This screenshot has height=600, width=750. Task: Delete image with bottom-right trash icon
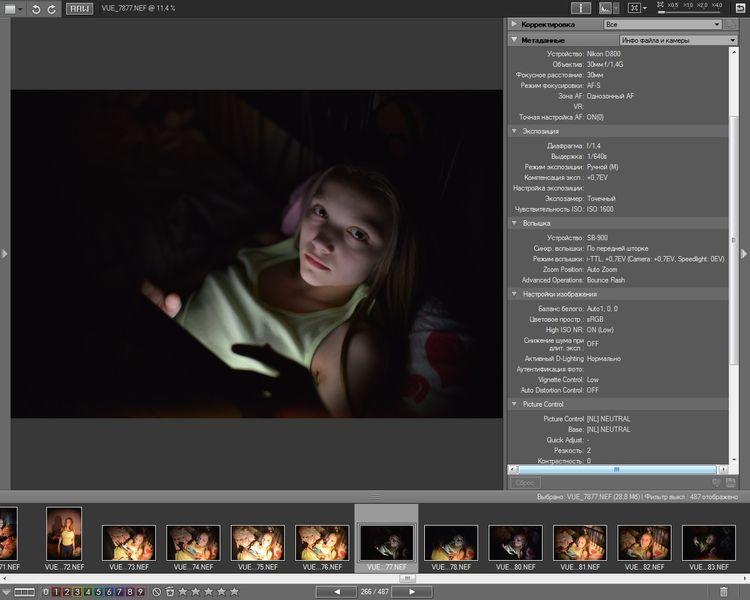(724, 592)
